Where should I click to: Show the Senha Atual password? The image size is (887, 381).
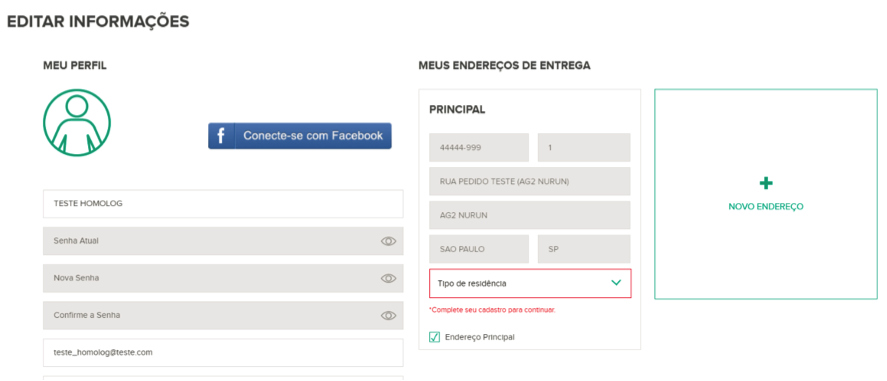click(388, 241)
